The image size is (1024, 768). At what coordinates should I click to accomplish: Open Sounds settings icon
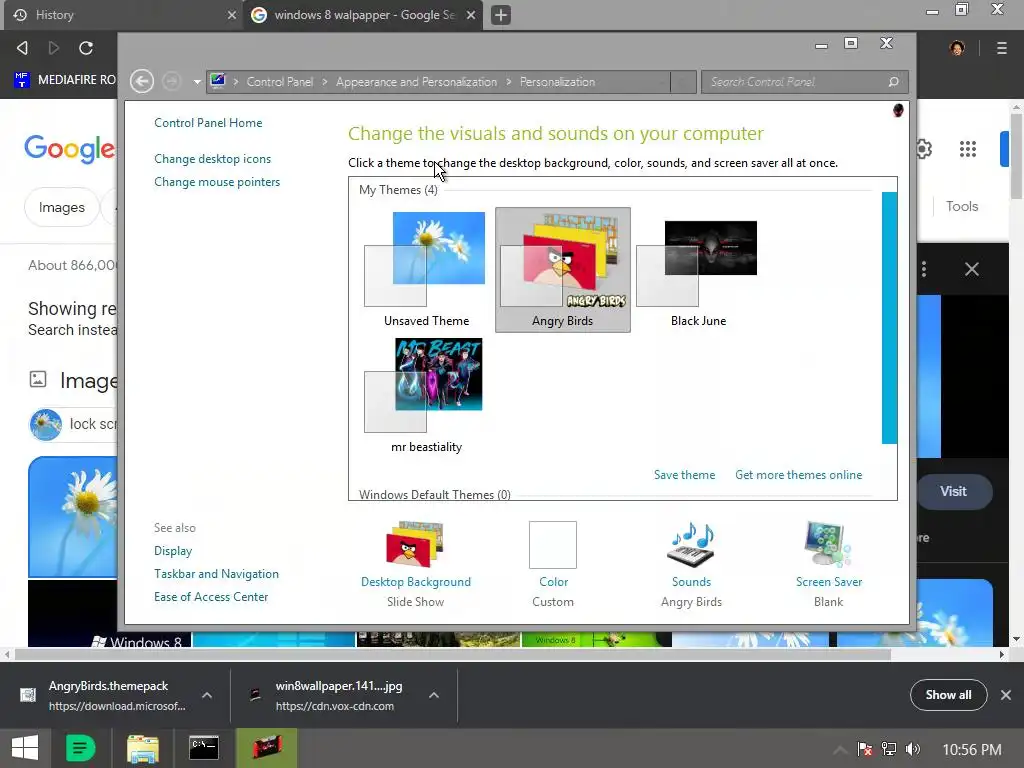(691, 544)
